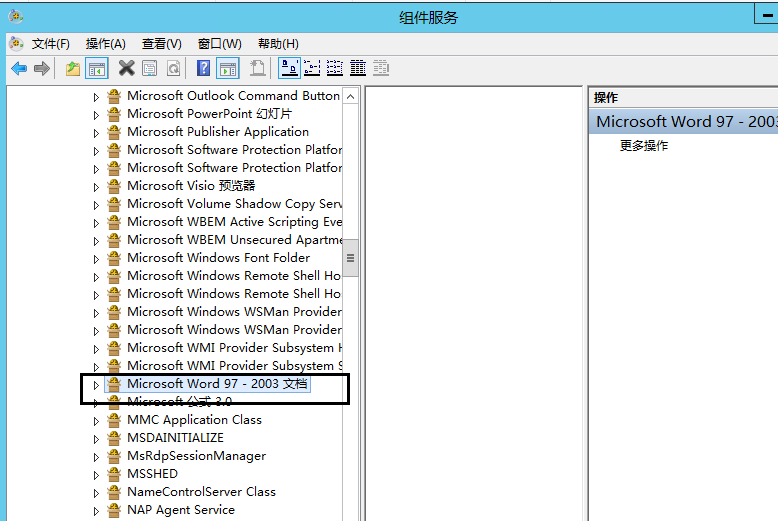Select Microsoft Visio 预览器 tree item
This screenshot has width=778, height=521.
point(191,186)
